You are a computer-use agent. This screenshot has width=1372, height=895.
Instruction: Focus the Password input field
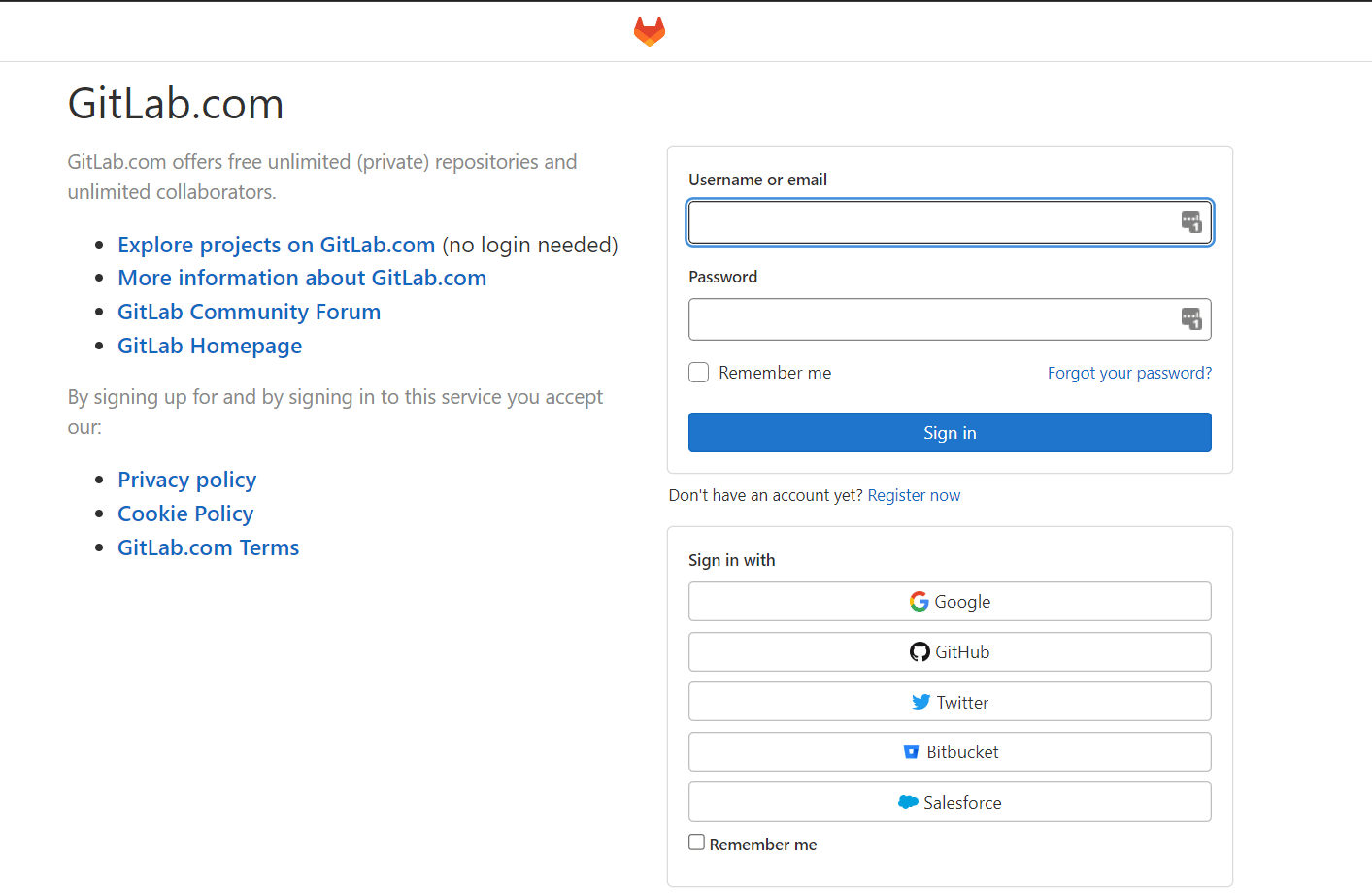tap(950, 319)
